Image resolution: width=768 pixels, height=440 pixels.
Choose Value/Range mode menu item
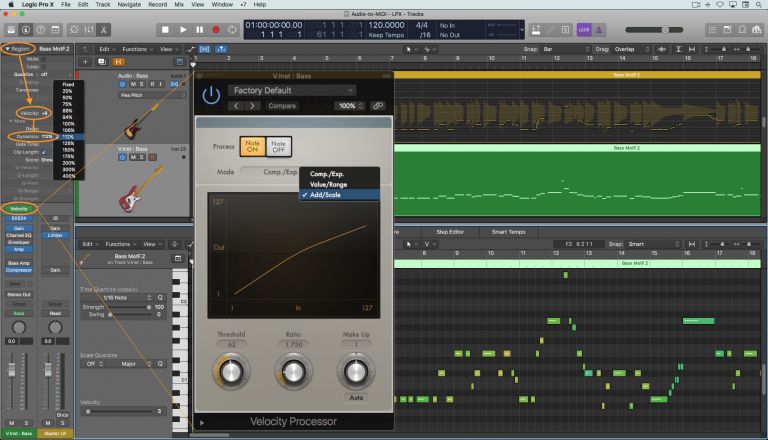tap(339, 184)
